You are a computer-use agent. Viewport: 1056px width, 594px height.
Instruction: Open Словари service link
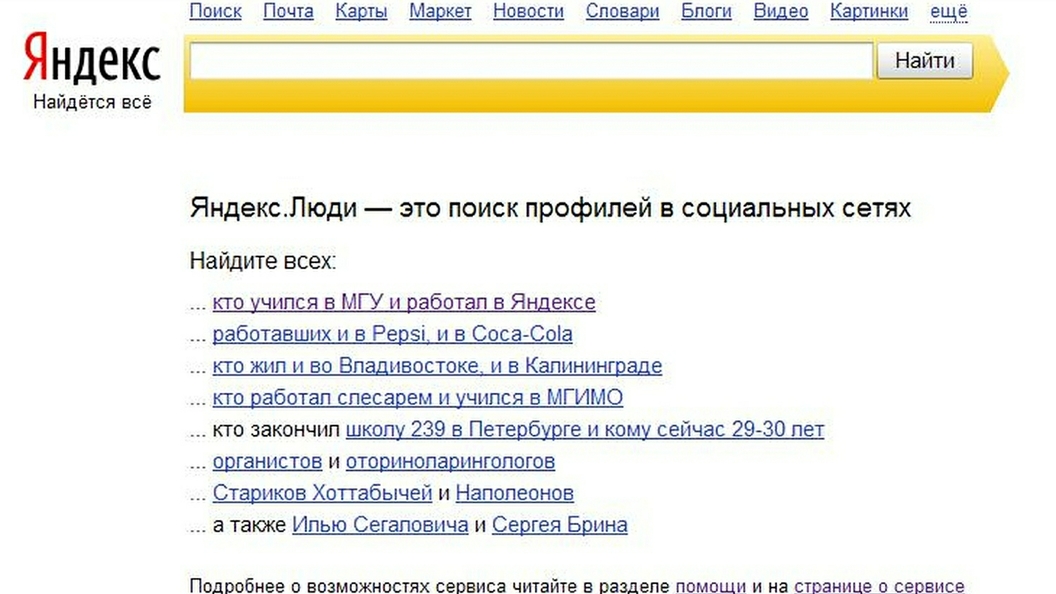[x=622, y=11]
